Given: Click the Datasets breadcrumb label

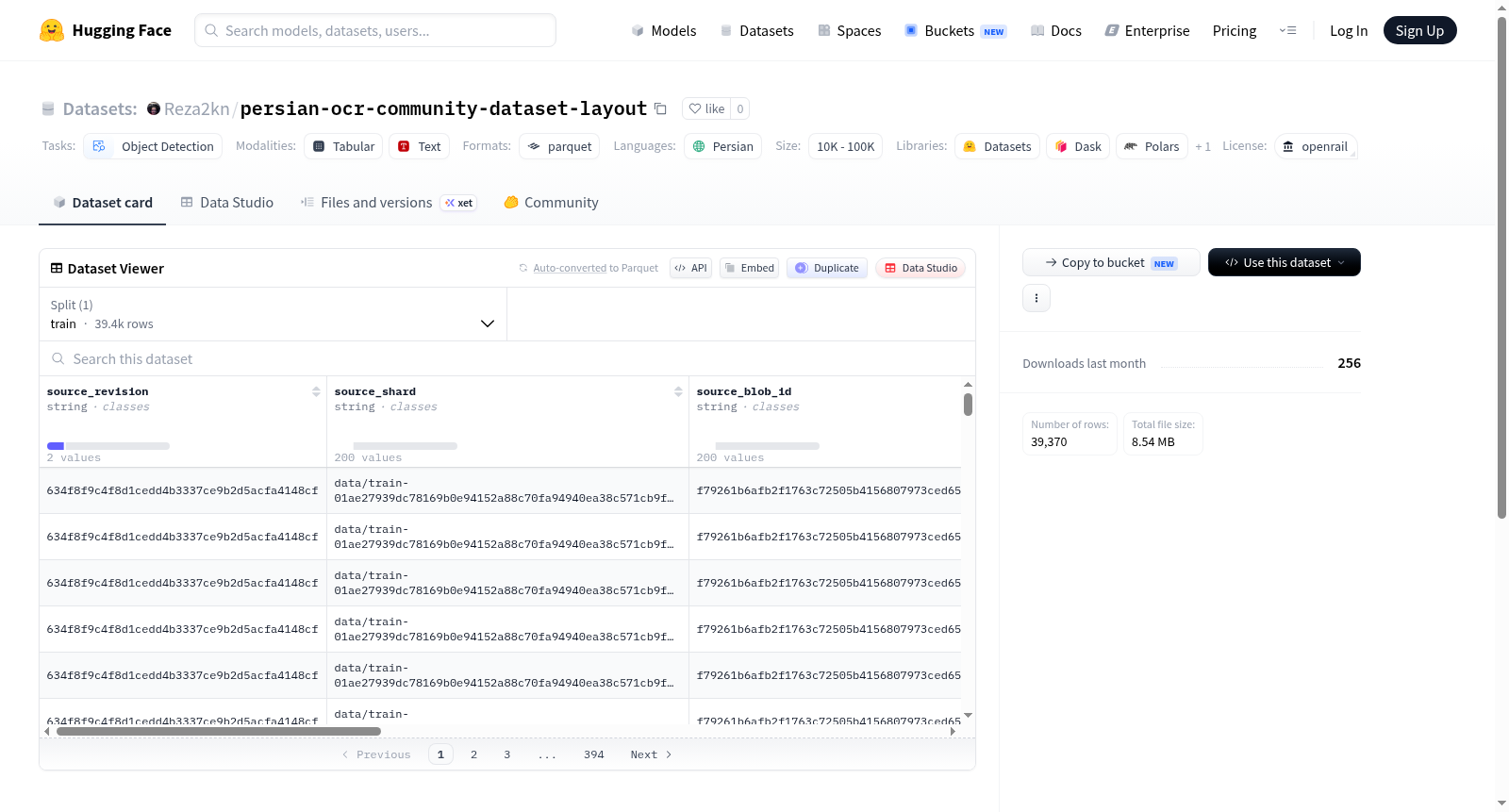Looking at the screenshot, I should pos(100,108).
